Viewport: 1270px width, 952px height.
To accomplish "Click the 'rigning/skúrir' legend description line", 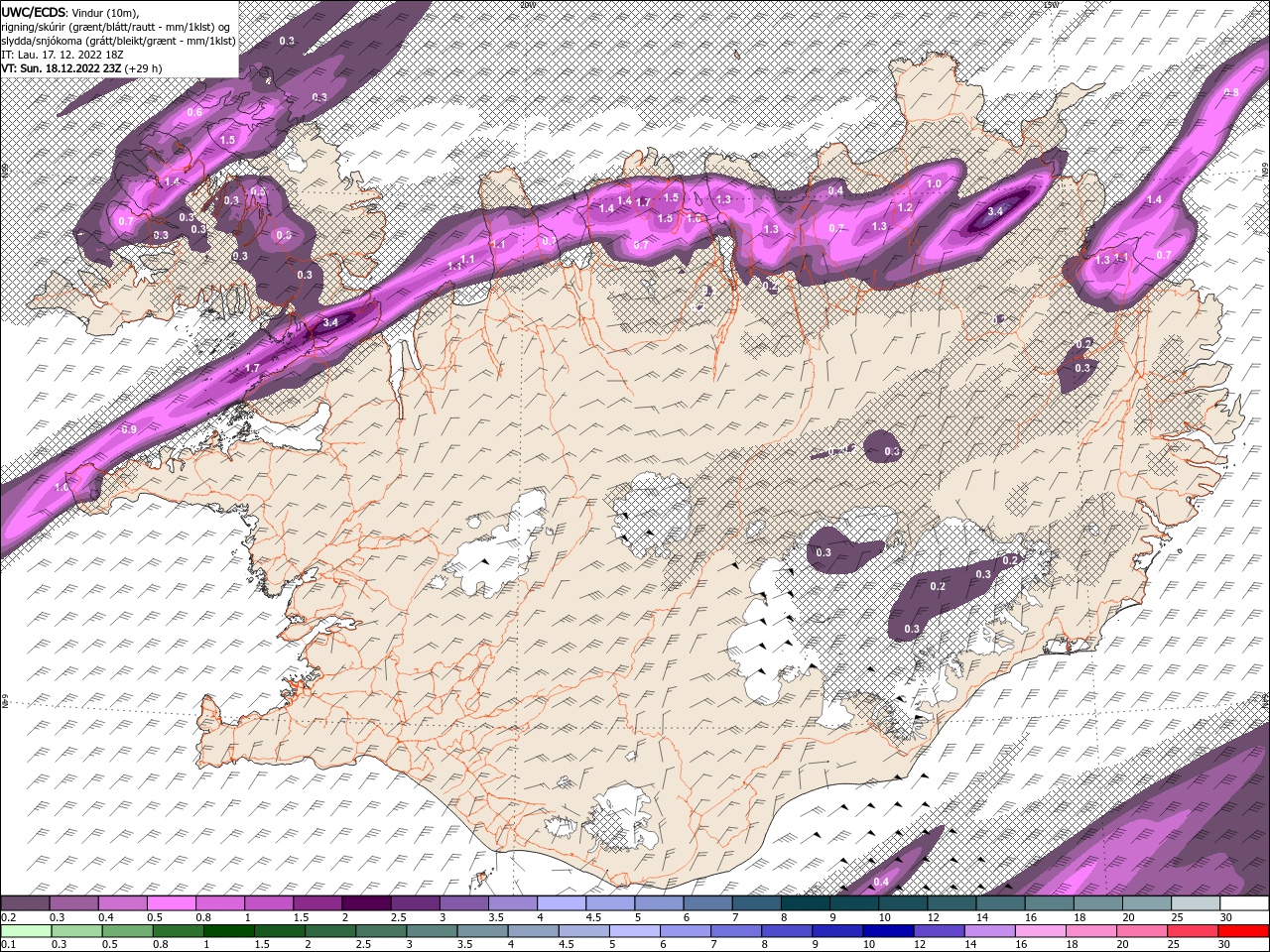I will point(116,26).
